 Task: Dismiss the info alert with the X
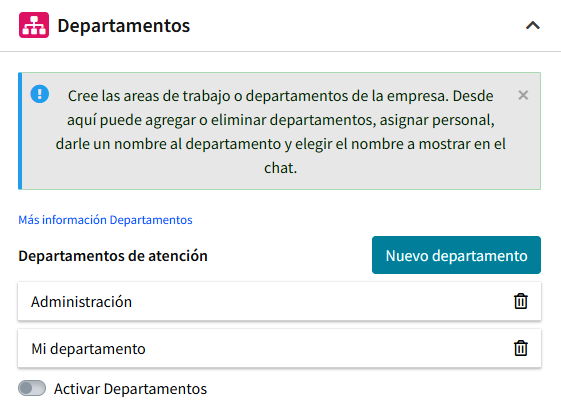(523, 95)
